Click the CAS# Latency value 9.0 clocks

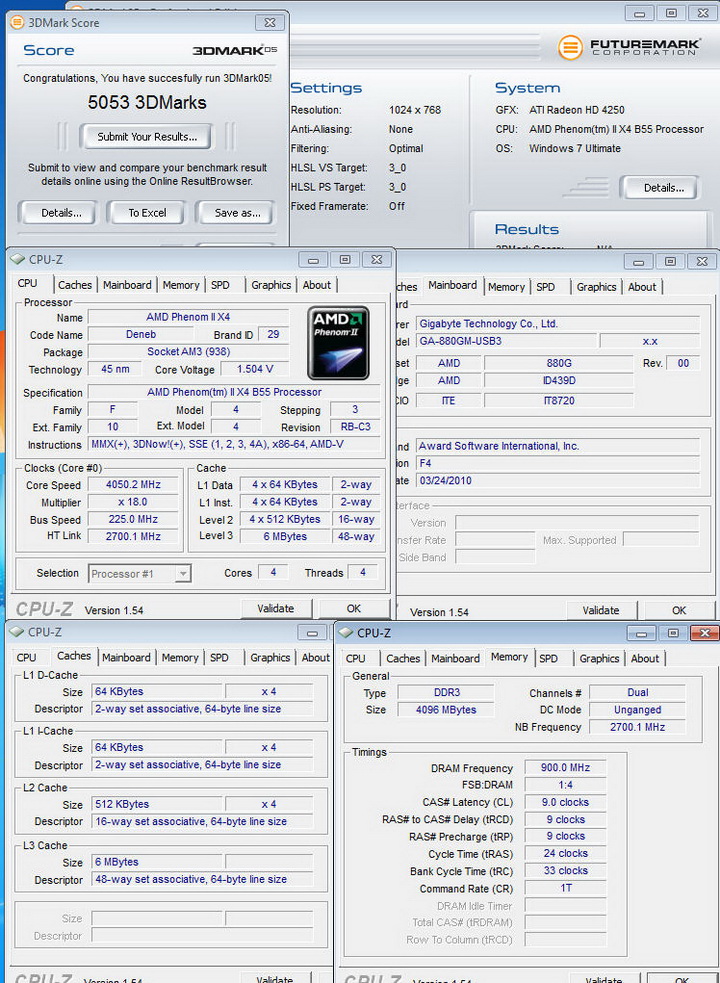[565, 802]
